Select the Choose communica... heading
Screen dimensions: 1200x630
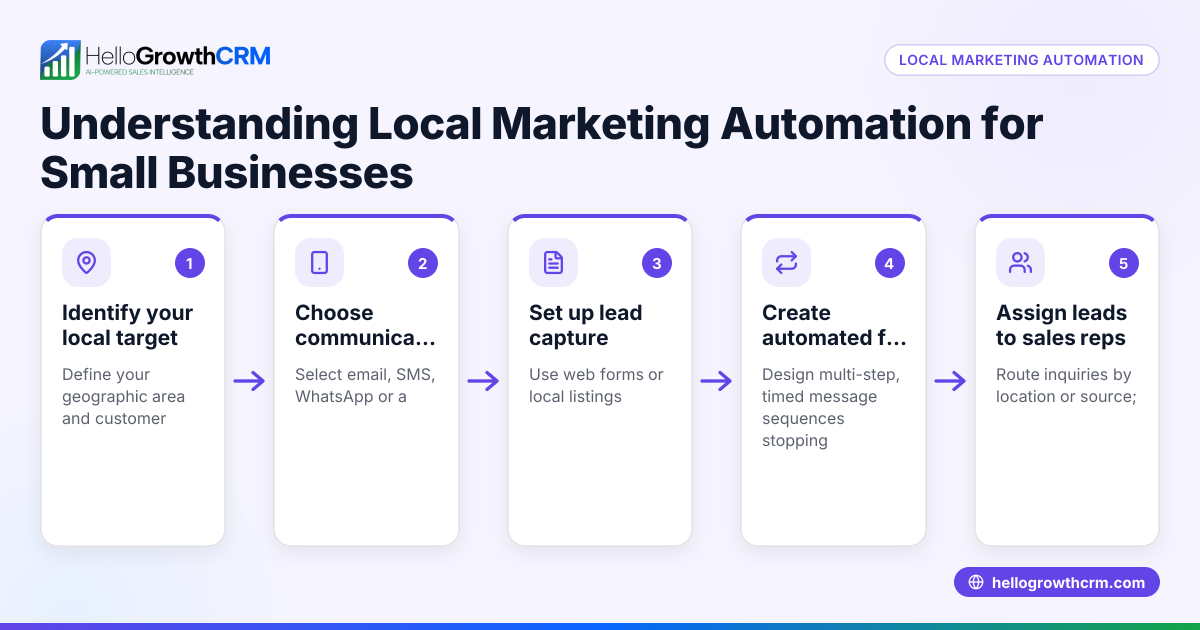(x=365, y=325)
